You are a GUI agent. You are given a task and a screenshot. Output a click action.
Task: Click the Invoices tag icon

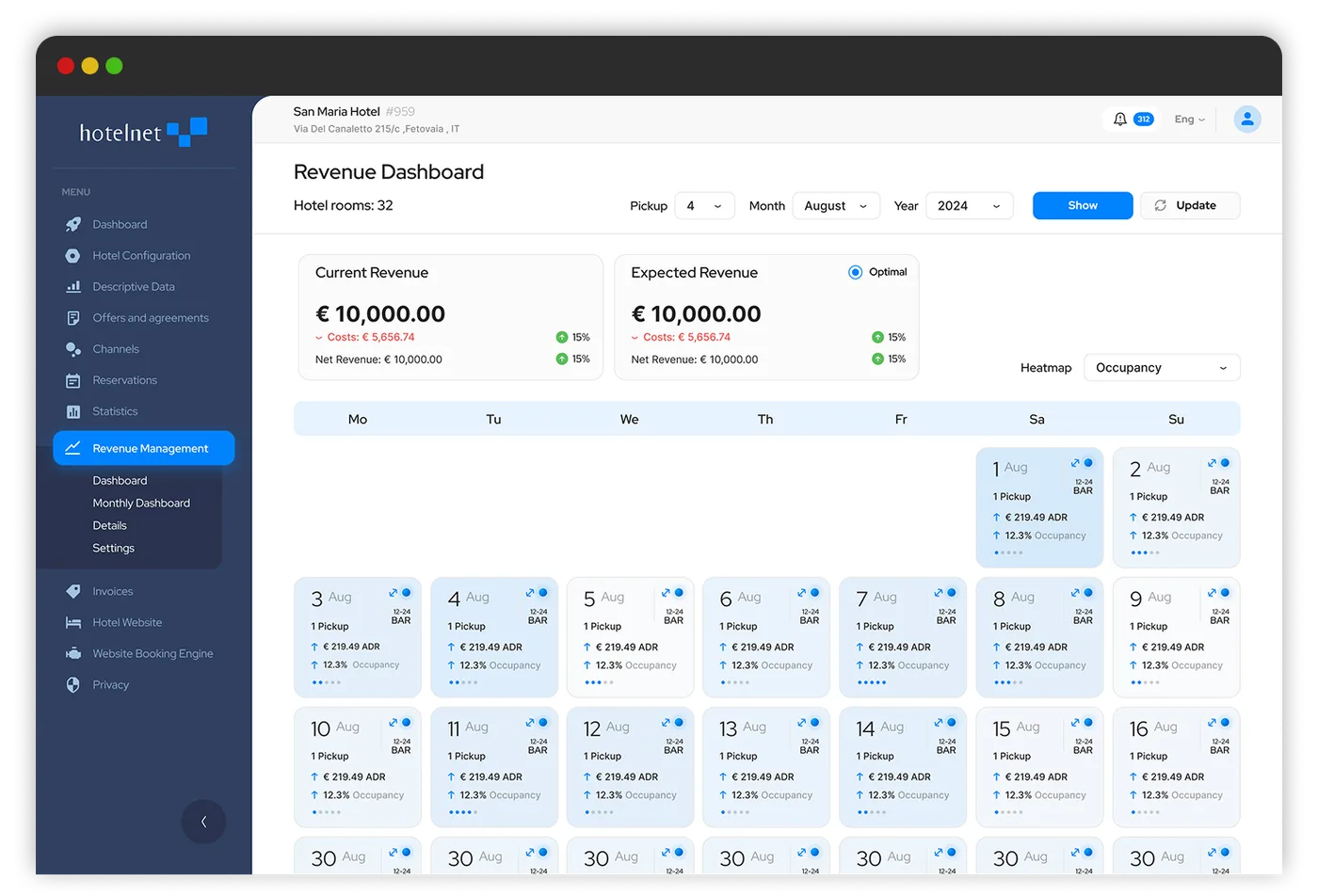pos(72,591)
